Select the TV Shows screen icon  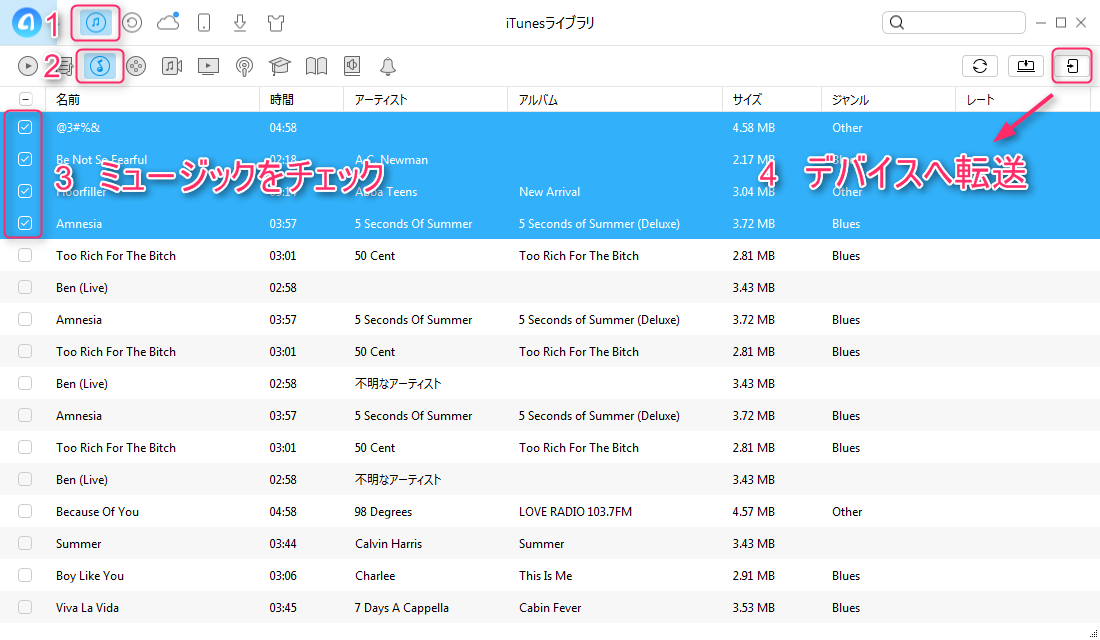[208, 66]
